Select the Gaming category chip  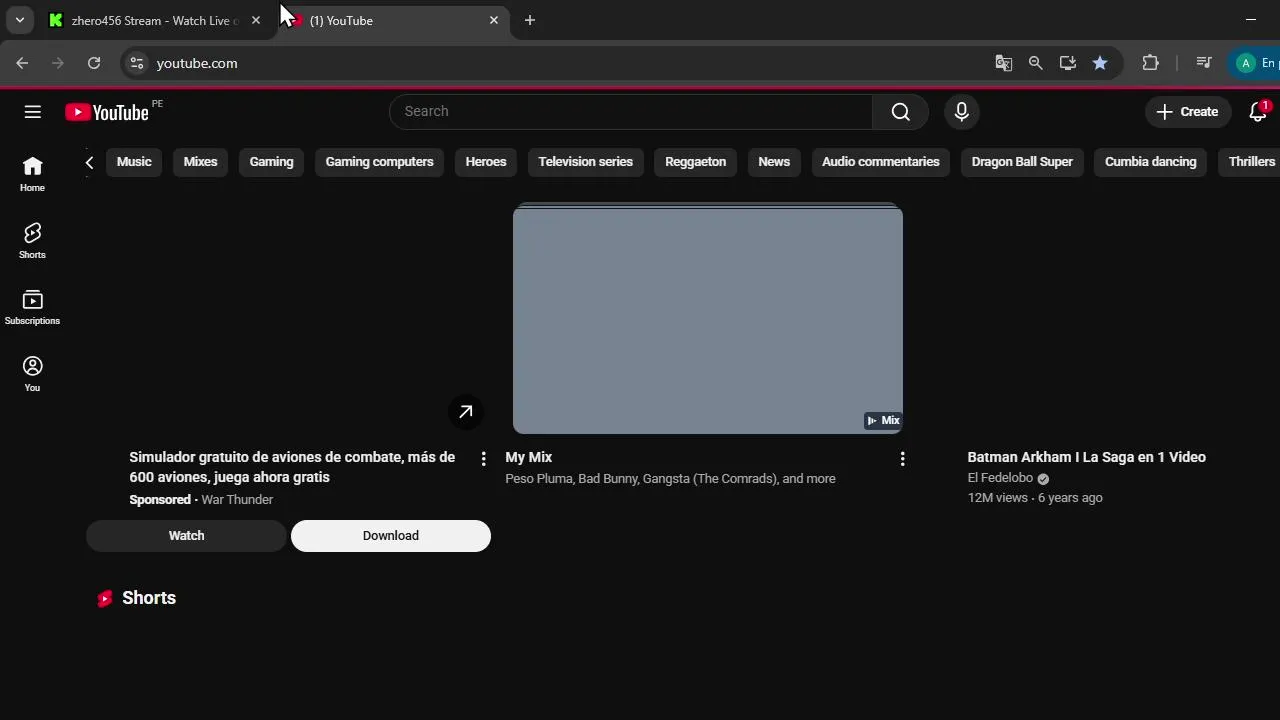click(272, 162)
